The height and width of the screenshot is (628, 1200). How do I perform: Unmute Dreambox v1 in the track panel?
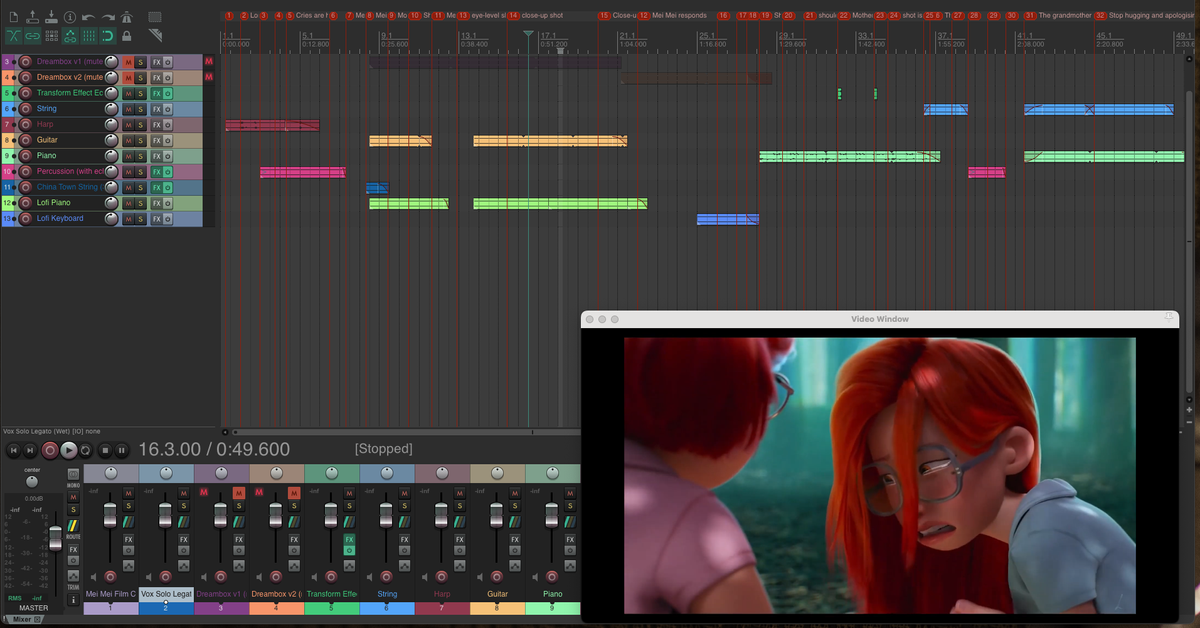(128, 62)
